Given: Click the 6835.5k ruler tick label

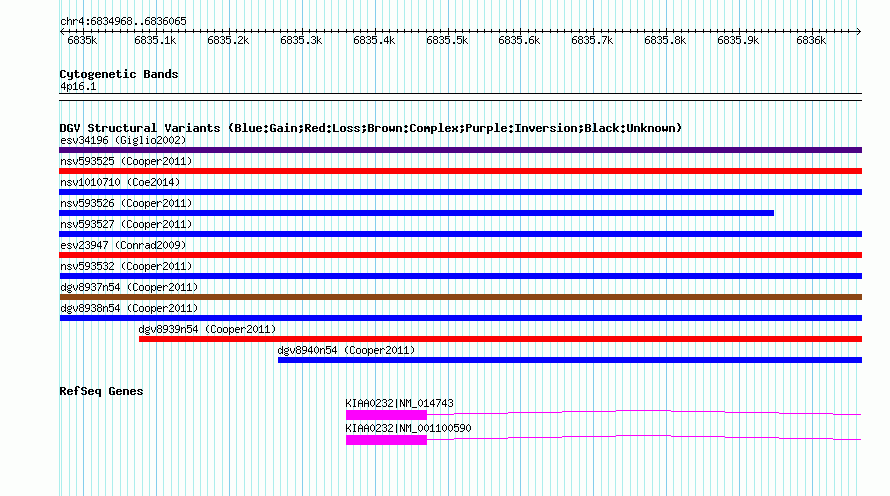Looking at the screenshot, I should click(x=447, y=40).
